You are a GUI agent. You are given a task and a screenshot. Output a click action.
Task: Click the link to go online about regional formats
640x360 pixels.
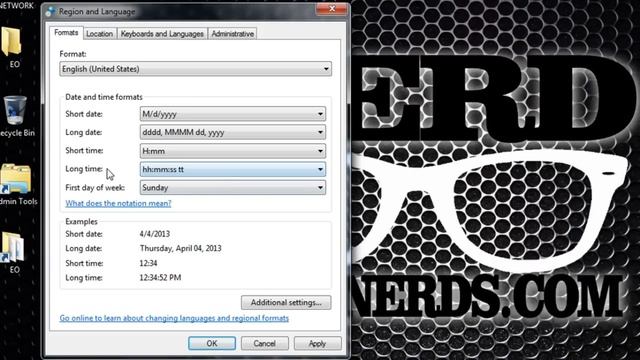(174, 318)
